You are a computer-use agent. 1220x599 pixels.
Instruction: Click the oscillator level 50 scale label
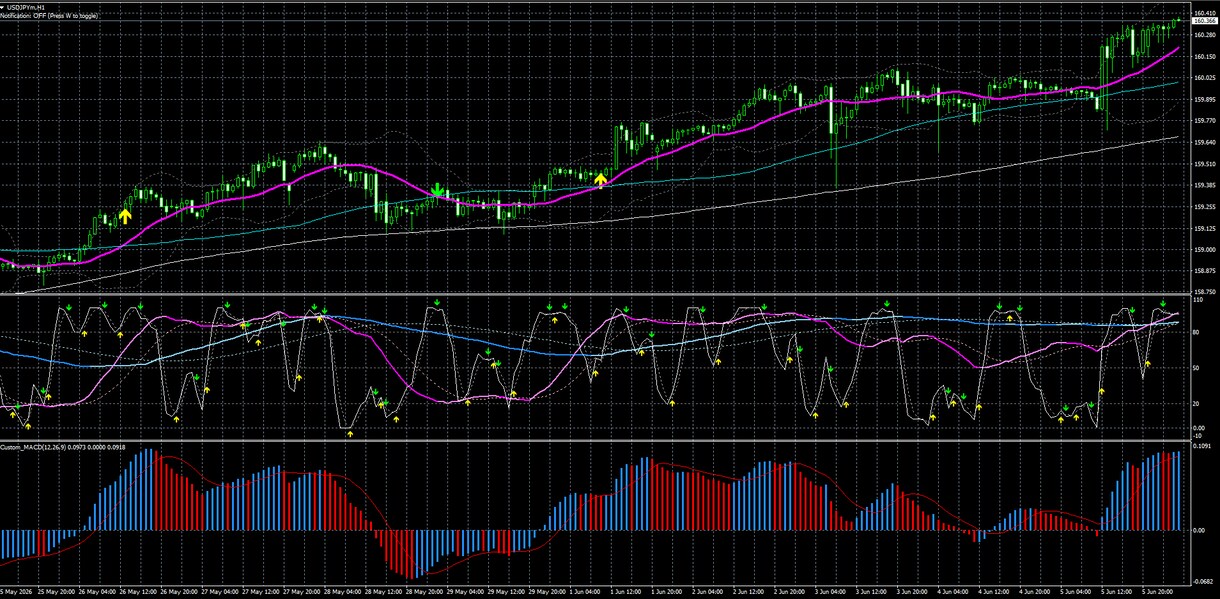1198,369
